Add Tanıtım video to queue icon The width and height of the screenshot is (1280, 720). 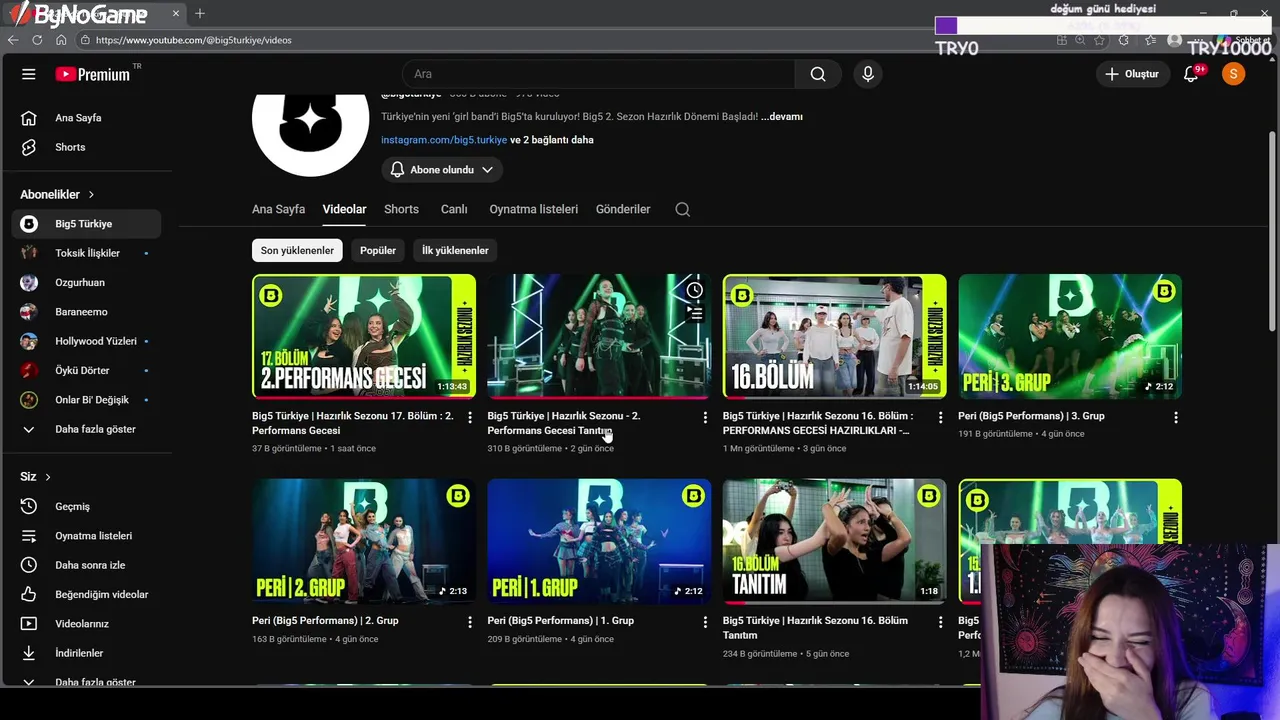coord(695,313)
